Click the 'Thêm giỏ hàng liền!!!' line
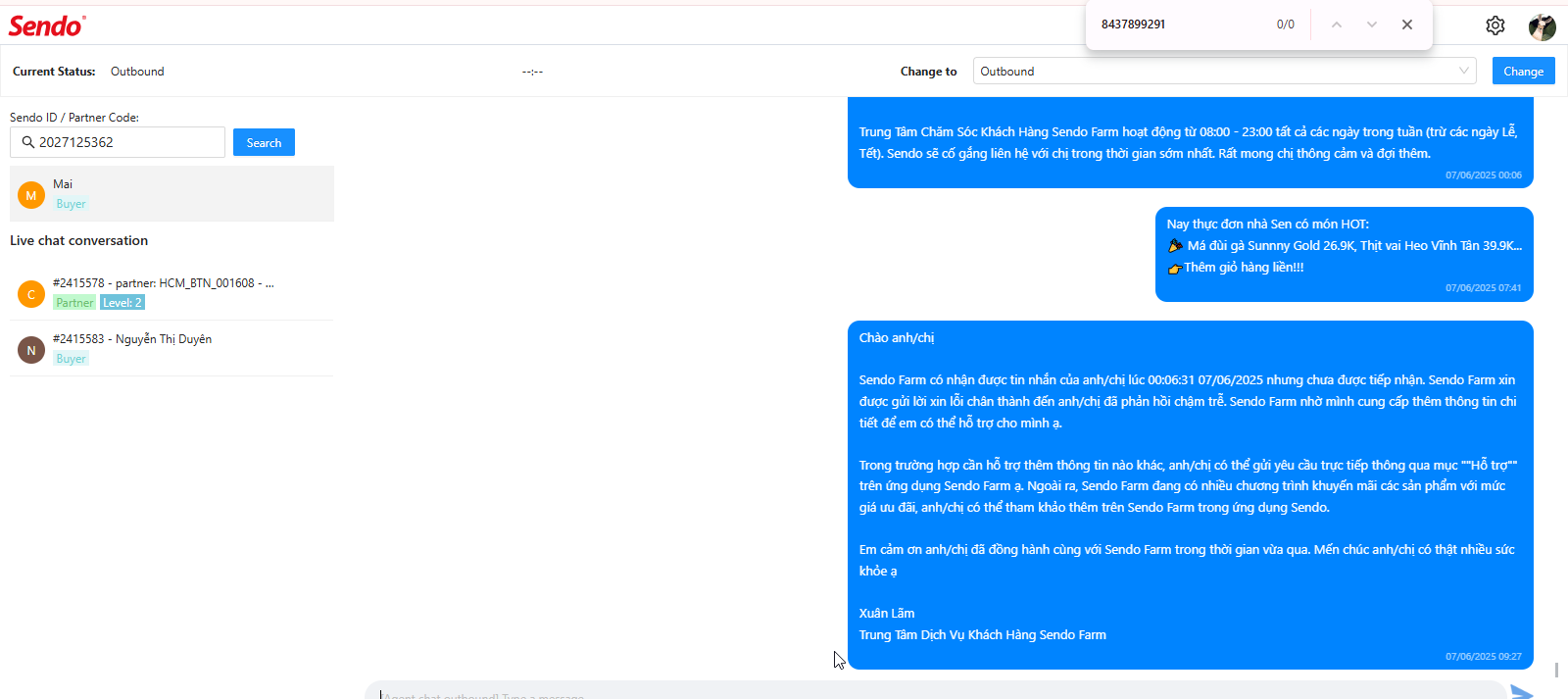This screenshot has height=699, width=1568. tap(1235, 267)
